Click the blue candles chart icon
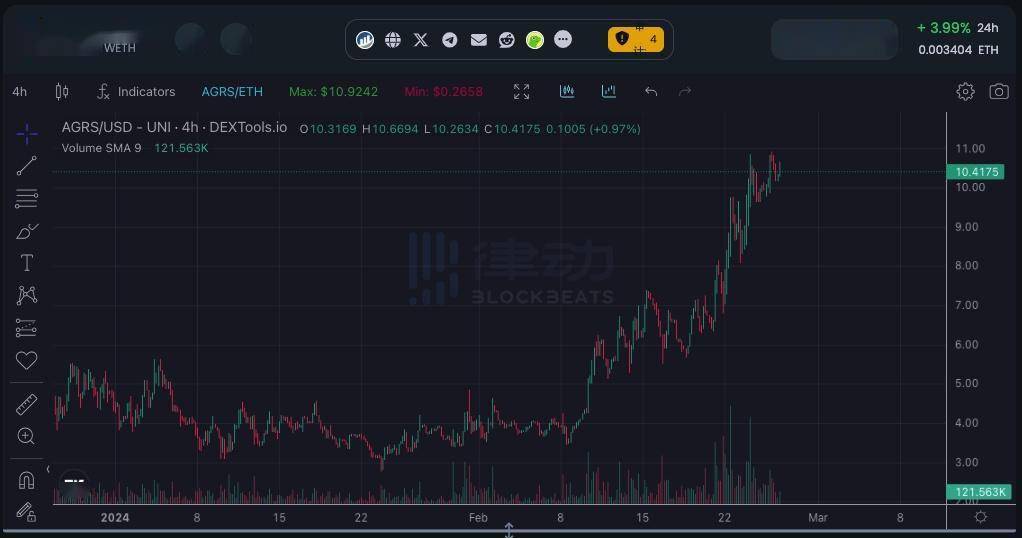Image resolution: width=1022 pixels, height=538 pixels. click(x=567, y=92)
